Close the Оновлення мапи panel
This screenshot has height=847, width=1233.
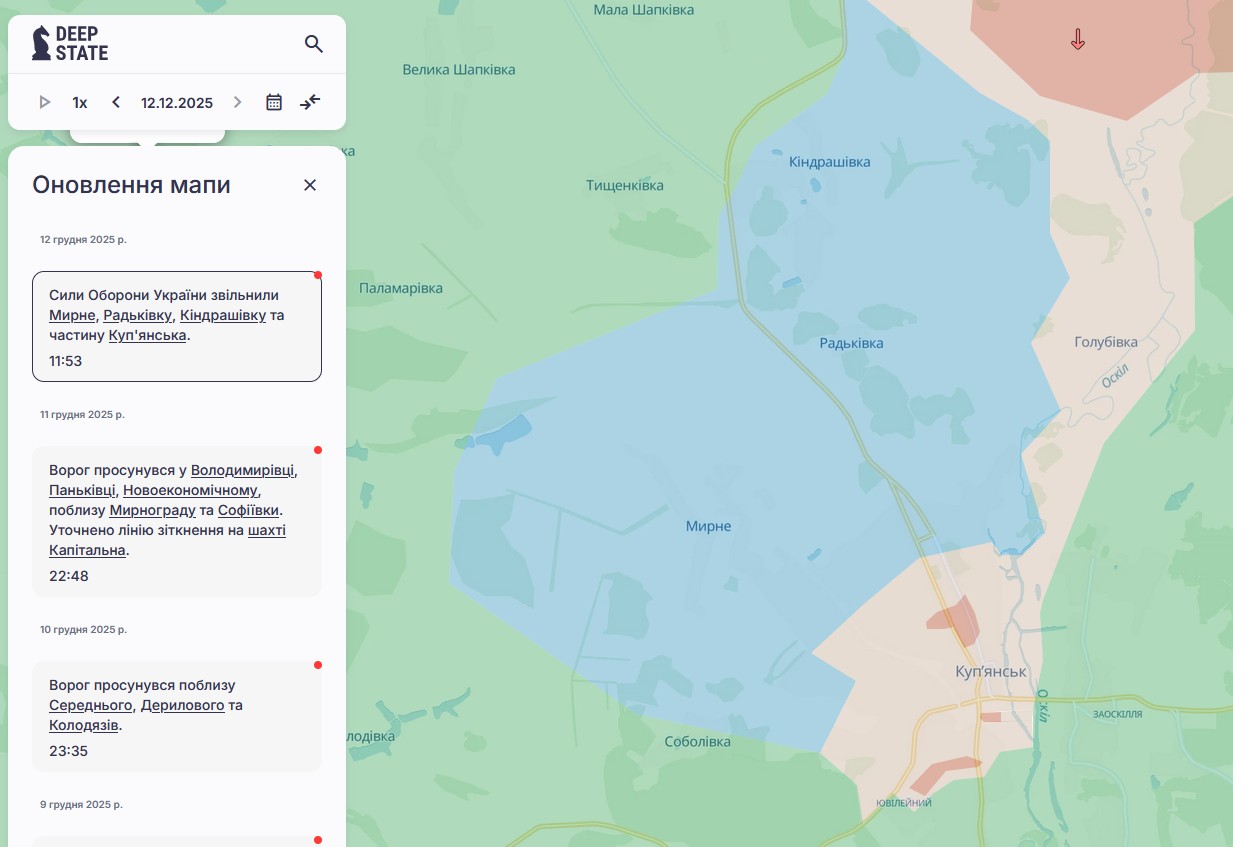[310, 185]
